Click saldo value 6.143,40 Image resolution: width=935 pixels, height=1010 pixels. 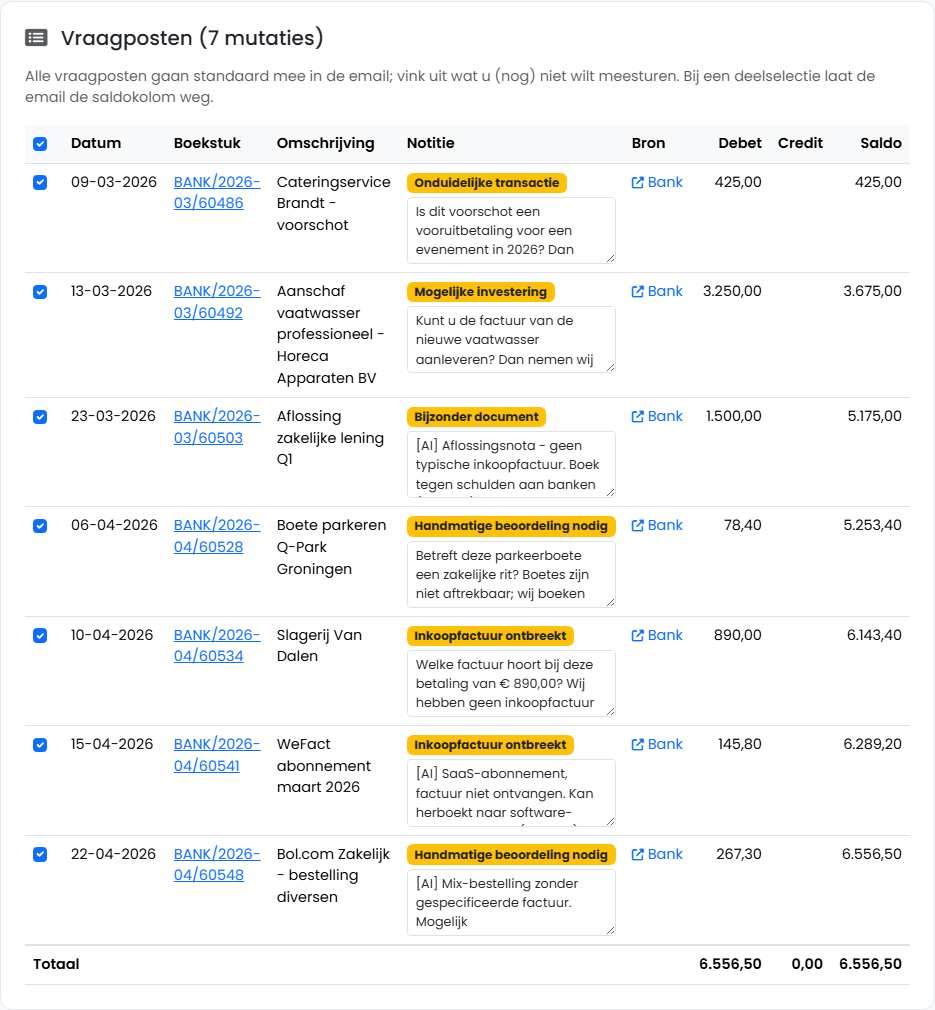tap(874, 635)
